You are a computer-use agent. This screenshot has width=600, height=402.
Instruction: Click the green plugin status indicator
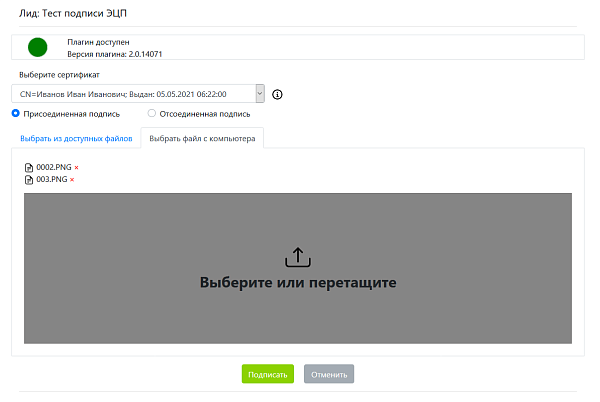click(x=38, y=47)
